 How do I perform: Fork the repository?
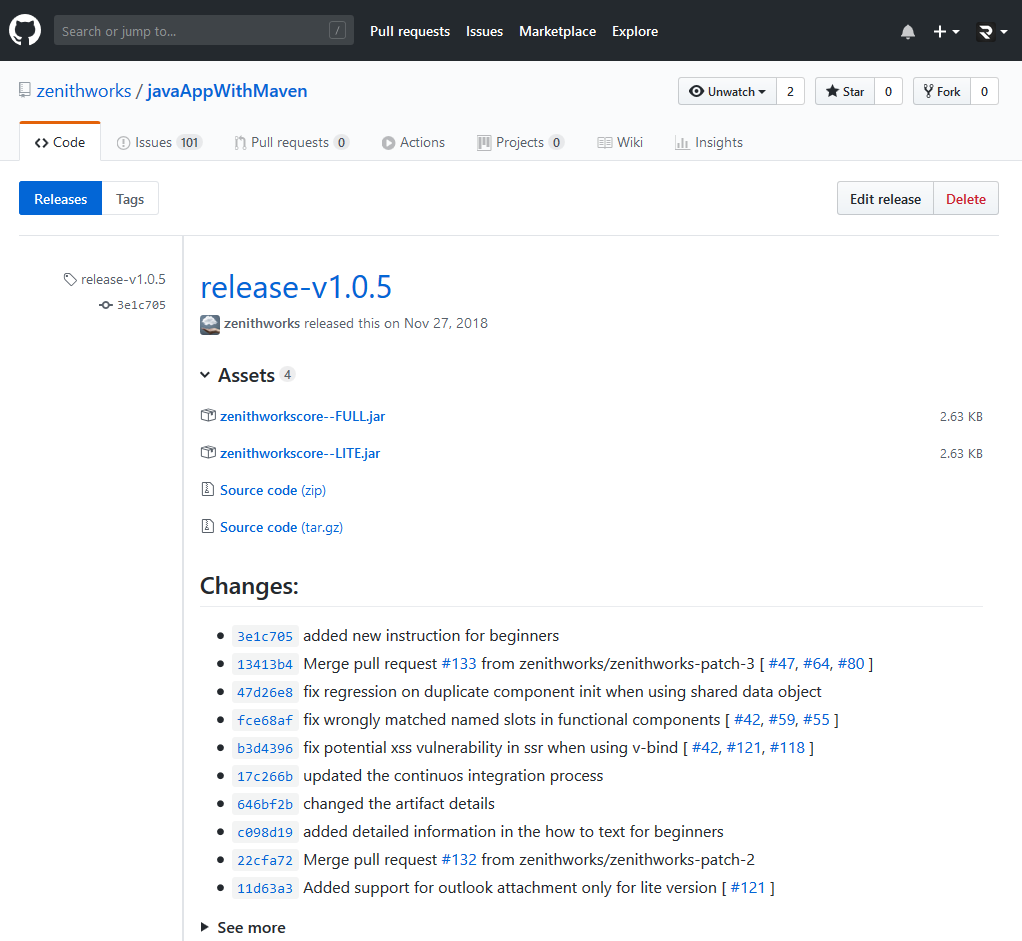coord(942,91)
